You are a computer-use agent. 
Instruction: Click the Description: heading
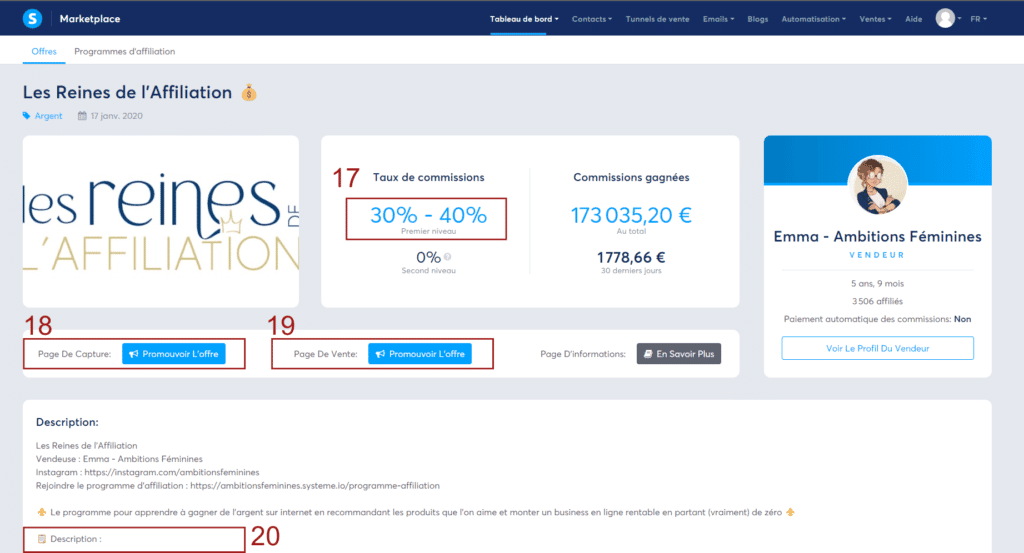[67, 422]
